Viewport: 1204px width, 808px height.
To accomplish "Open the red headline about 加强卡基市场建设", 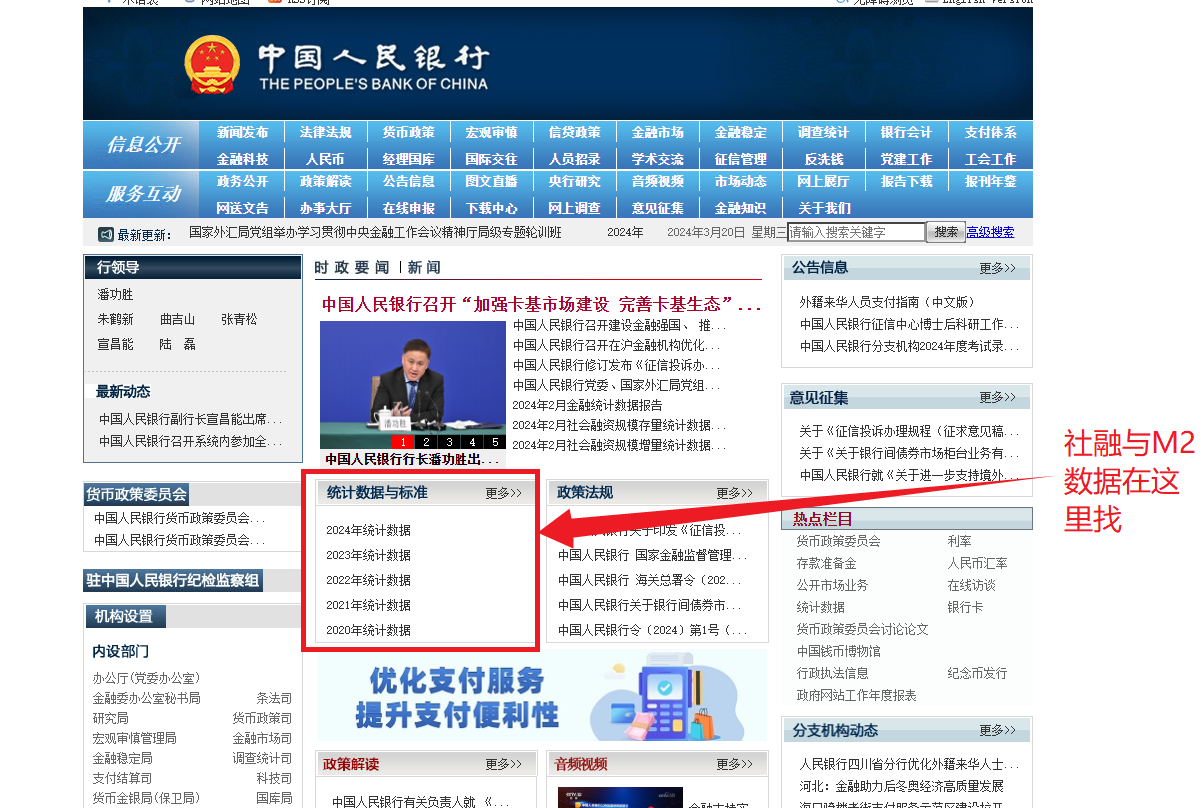I will (x=542, y=304).
